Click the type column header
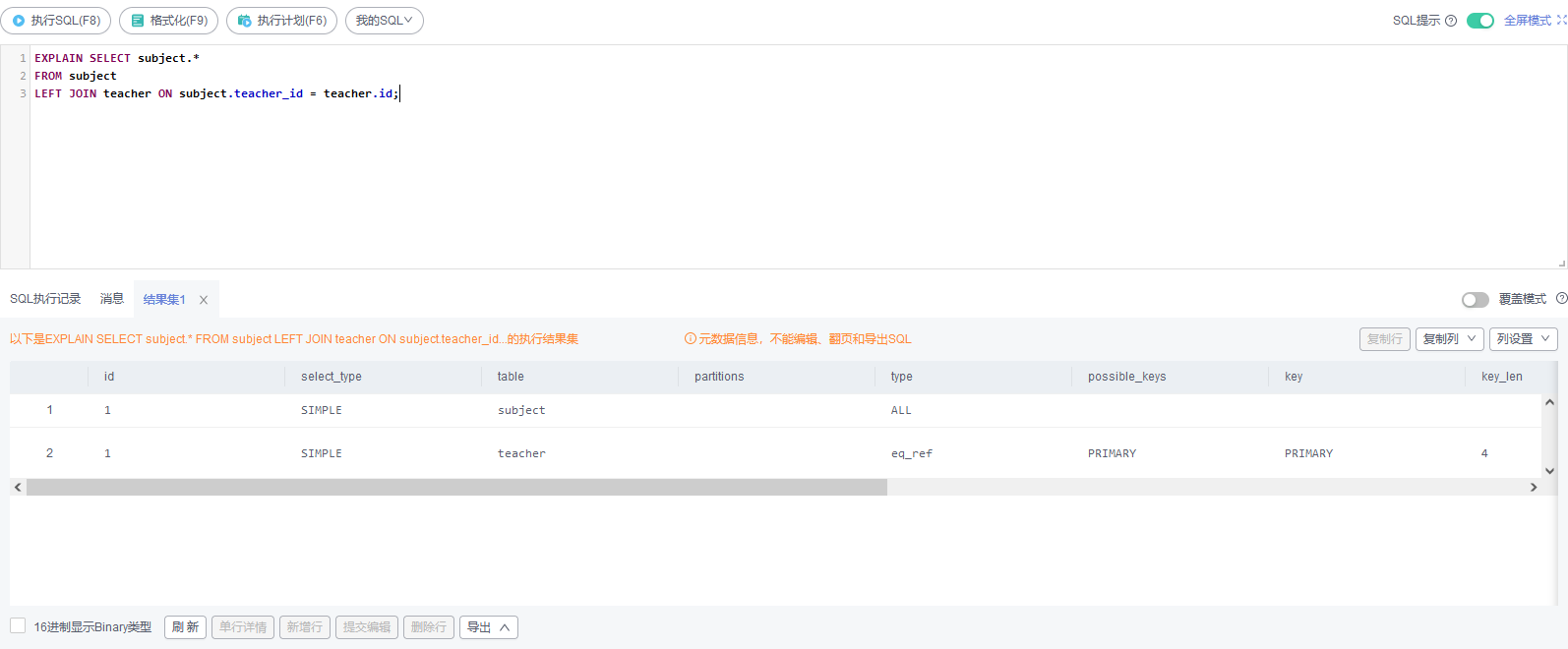This screenshot has height=649, width=1568. point(973,377)
